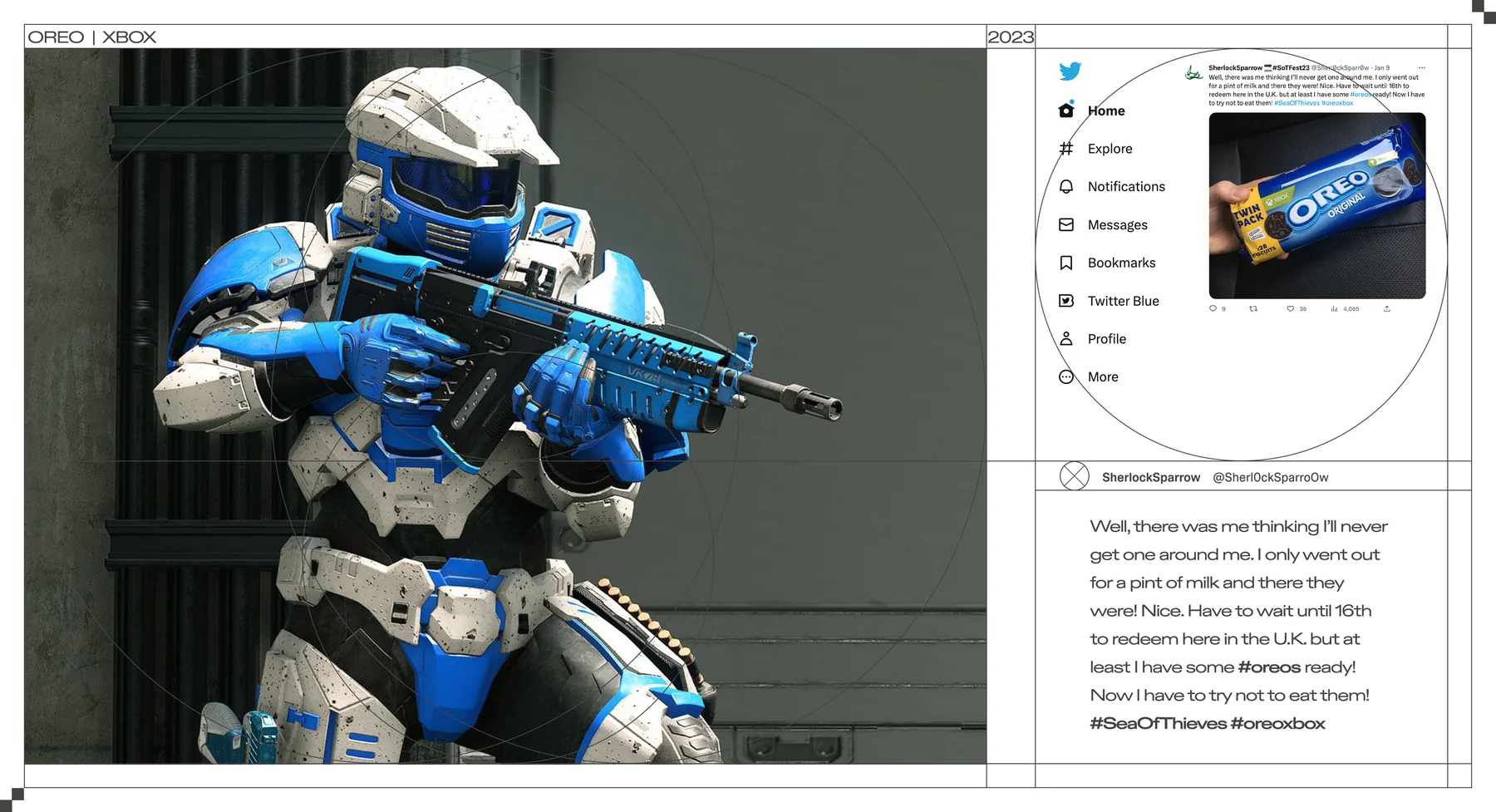Select the More menu label
The height and width of the screenshot is (812, 1496).
click(1103, 376)
